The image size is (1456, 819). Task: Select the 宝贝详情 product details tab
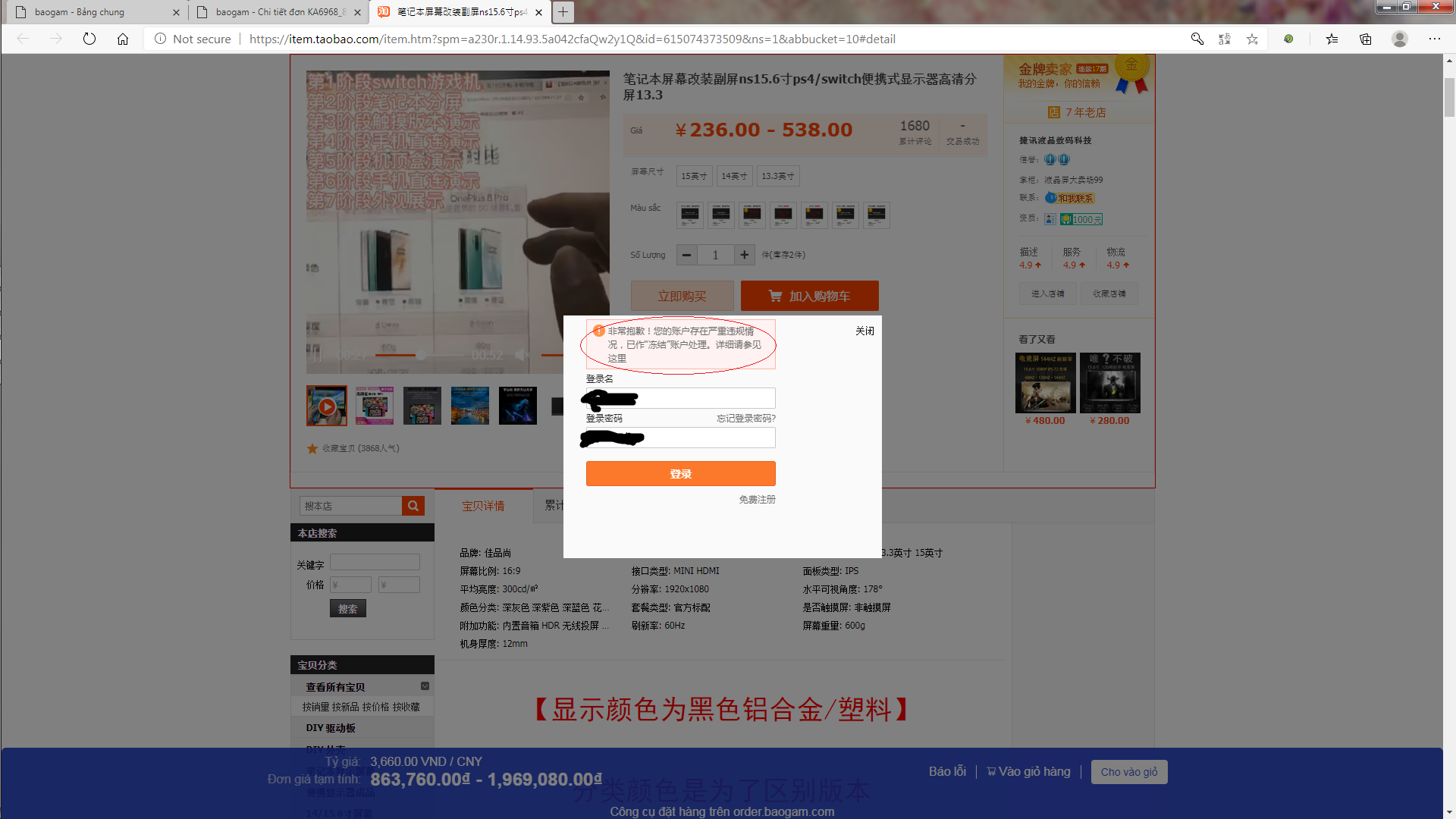pos(483,506)
